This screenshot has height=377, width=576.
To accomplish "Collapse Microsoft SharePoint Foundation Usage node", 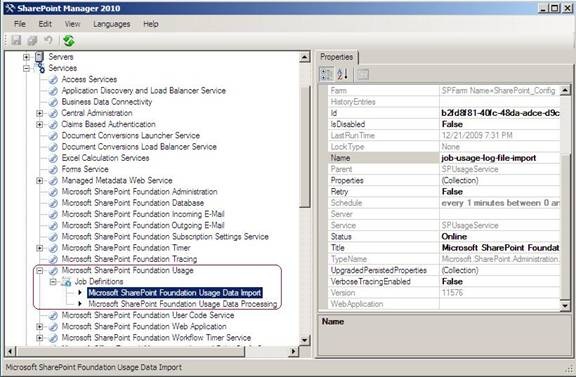I will [x=39, y=270].
